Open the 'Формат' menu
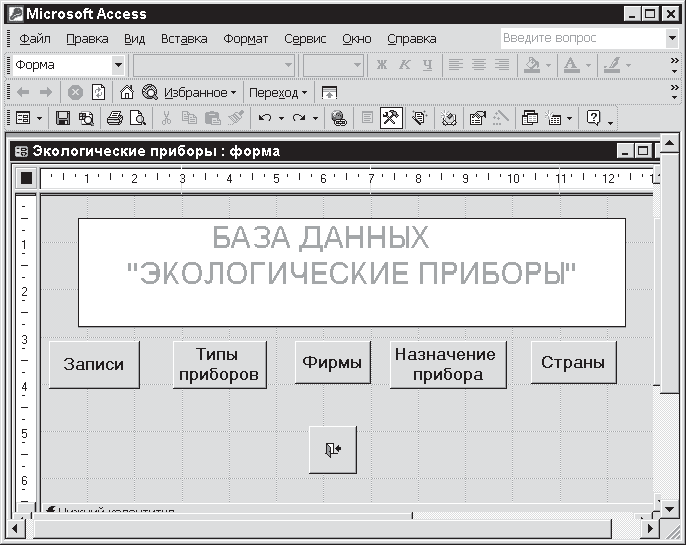Image resolution: width=686 pixels, height=545 pixels. click(245, 39)
